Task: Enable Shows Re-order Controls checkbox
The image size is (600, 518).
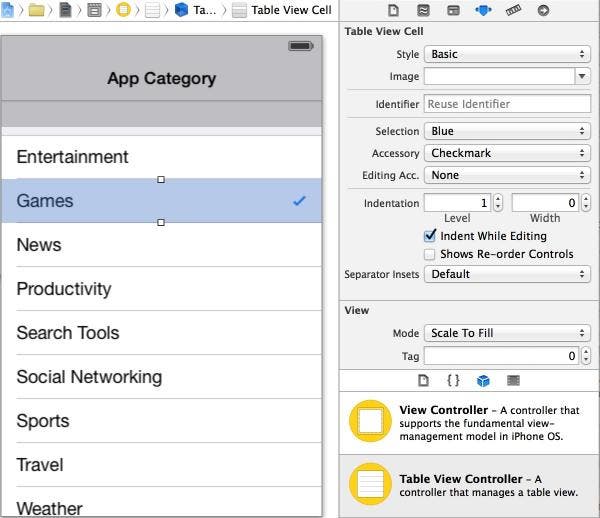Action: pos(430,254)
